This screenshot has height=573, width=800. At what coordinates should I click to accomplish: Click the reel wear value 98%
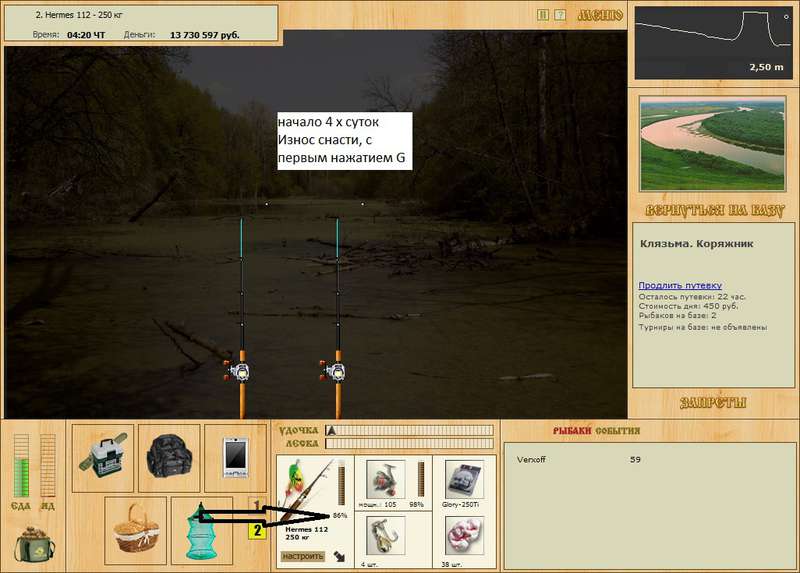[x=416, y=504]
